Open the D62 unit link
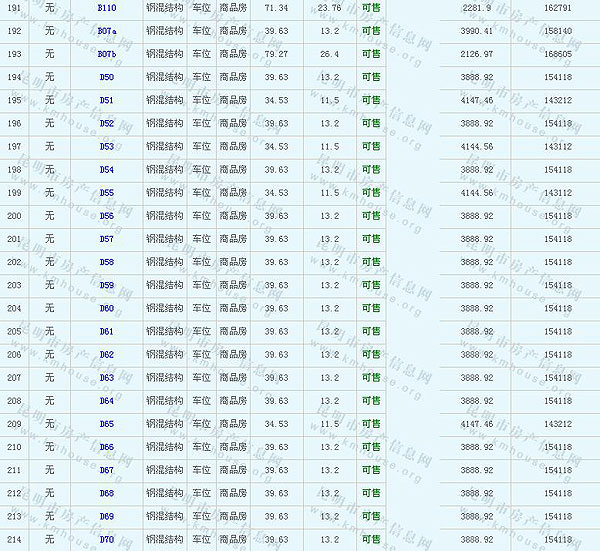 pyautogui.click(x=107, y=354)
